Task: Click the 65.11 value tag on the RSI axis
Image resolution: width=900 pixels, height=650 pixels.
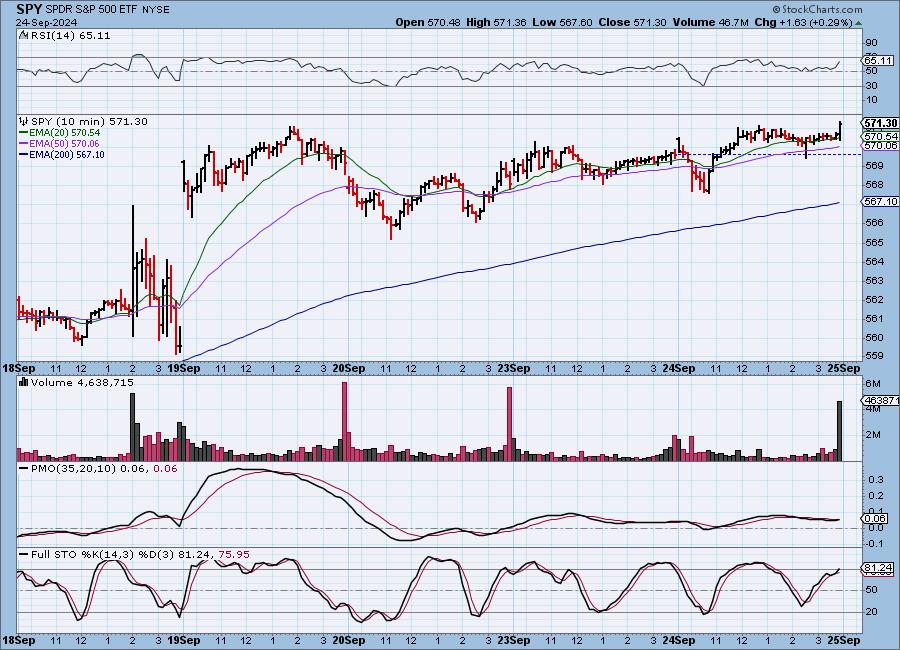Action: (x=878, y=60)
